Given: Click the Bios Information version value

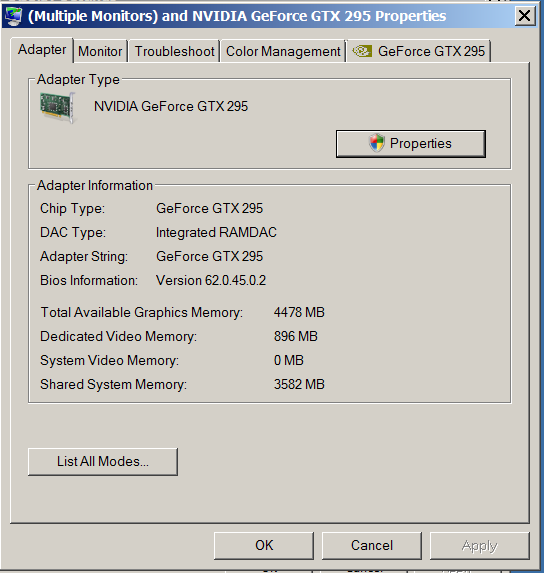Looking at the screenshot, I should click(x=211, y=280).
